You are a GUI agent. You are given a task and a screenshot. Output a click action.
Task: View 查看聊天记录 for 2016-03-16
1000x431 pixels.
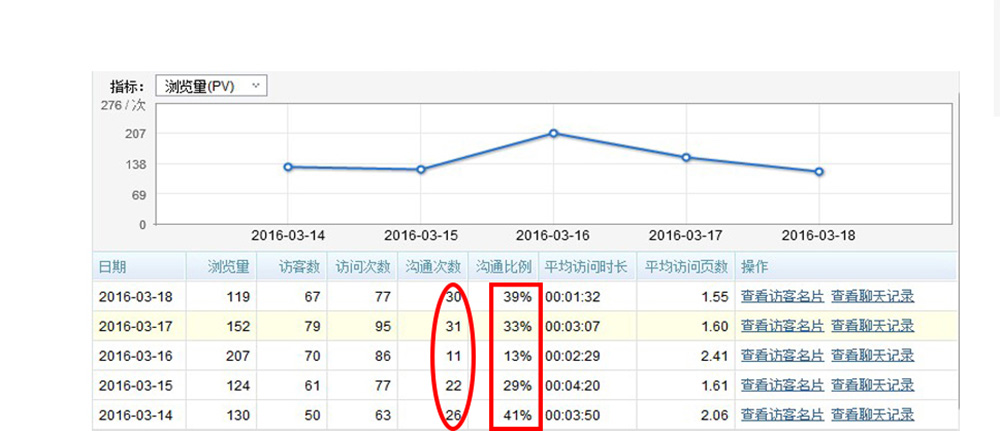872,356
